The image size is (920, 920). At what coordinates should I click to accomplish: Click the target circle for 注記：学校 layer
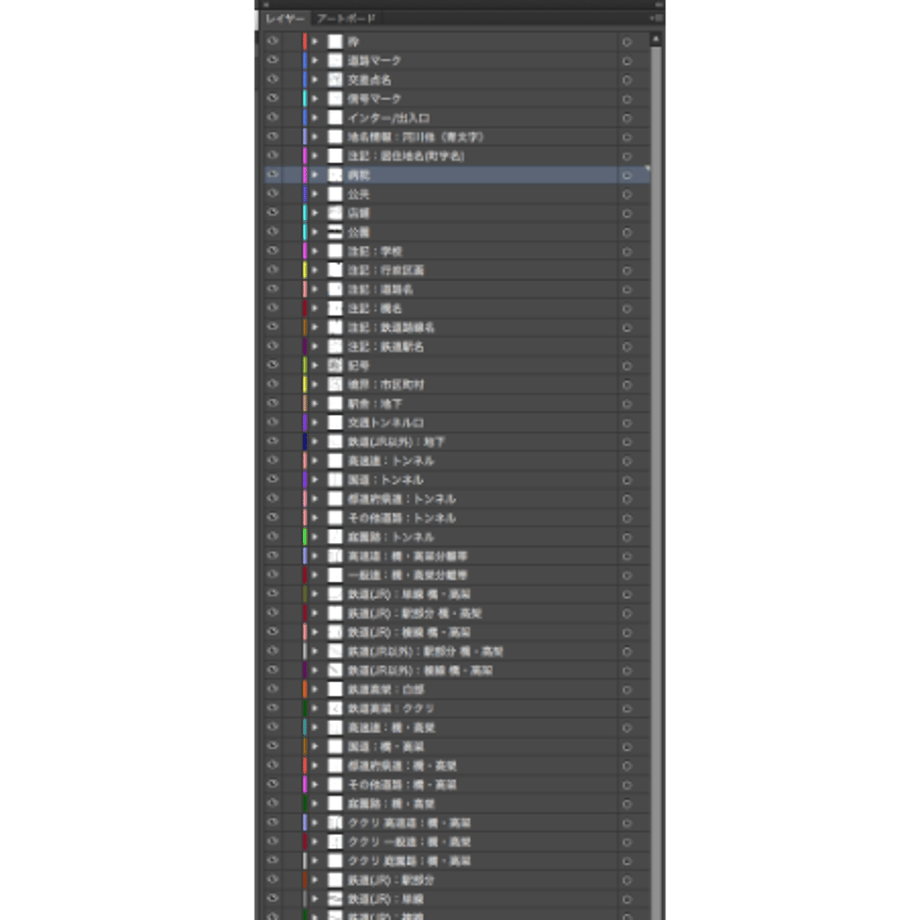(627, 251)
